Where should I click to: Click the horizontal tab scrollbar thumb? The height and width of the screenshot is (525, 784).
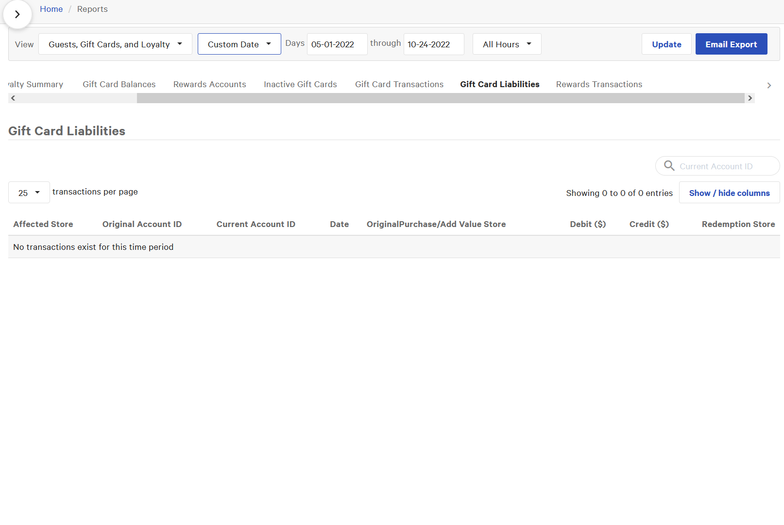point(440,98)
